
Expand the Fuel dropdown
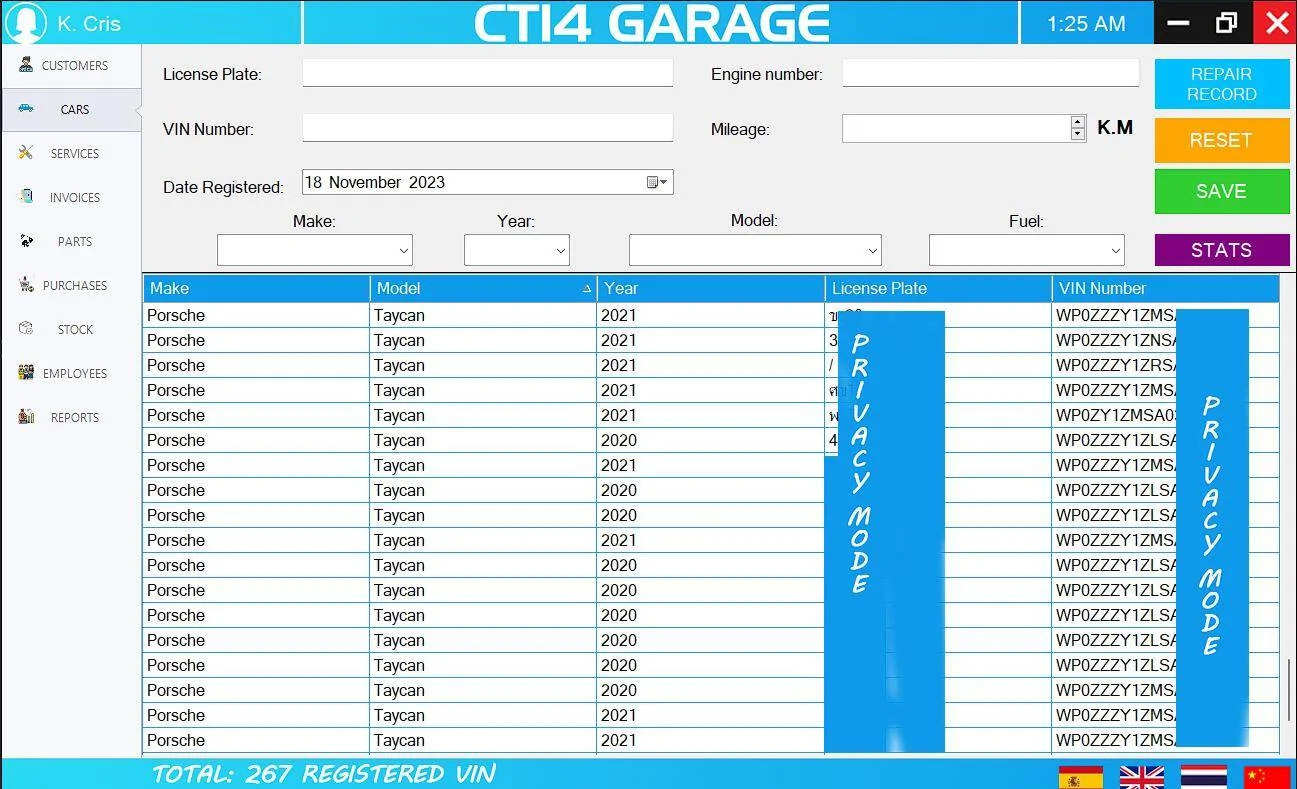(1116, 250)
